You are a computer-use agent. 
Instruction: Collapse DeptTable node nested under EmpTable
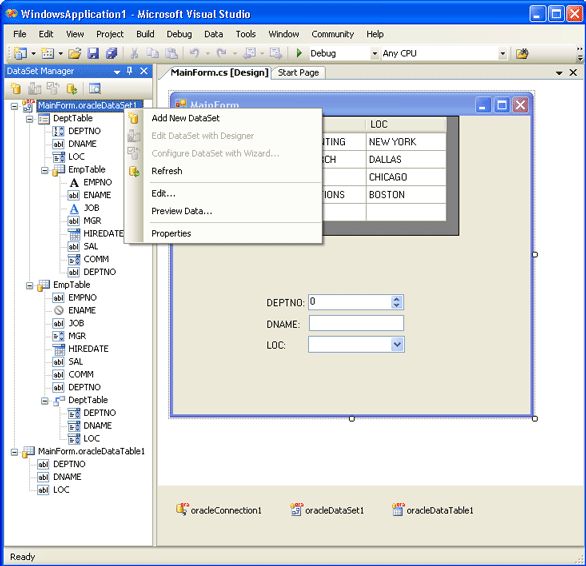(x=44, y=401)
